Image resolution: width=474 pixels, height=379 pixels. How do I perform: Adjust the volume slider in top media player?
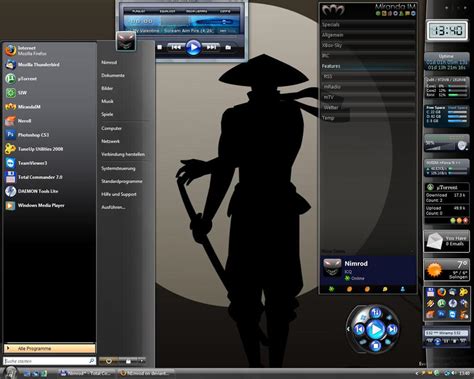point(213,22)
